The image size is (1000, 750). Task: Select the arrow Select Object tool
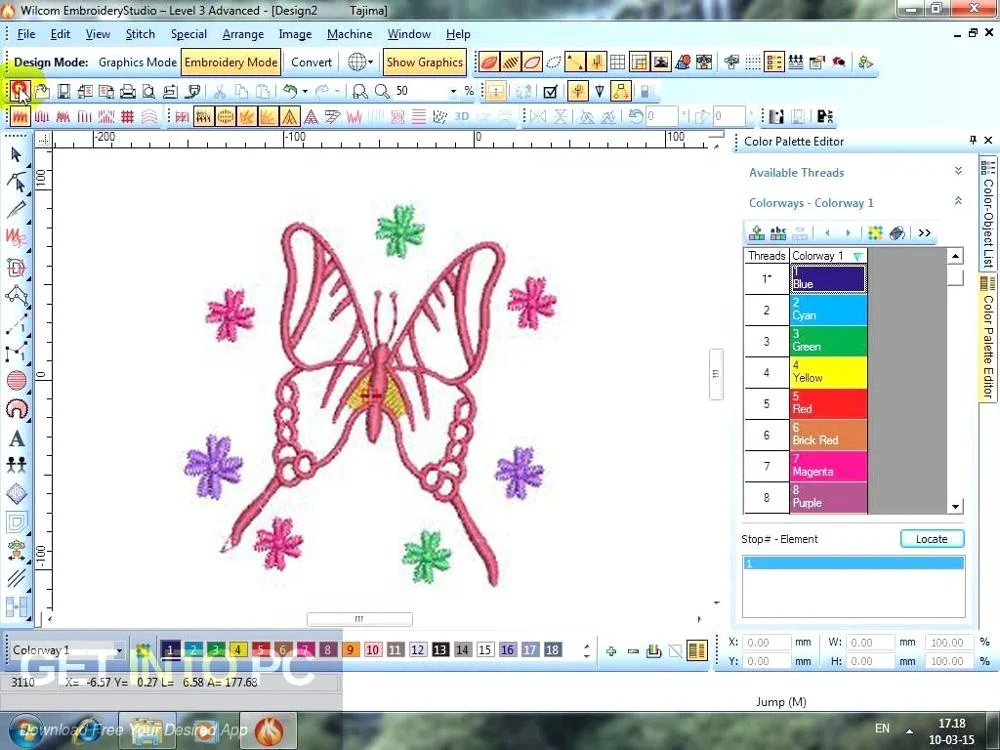click(16, 155)
